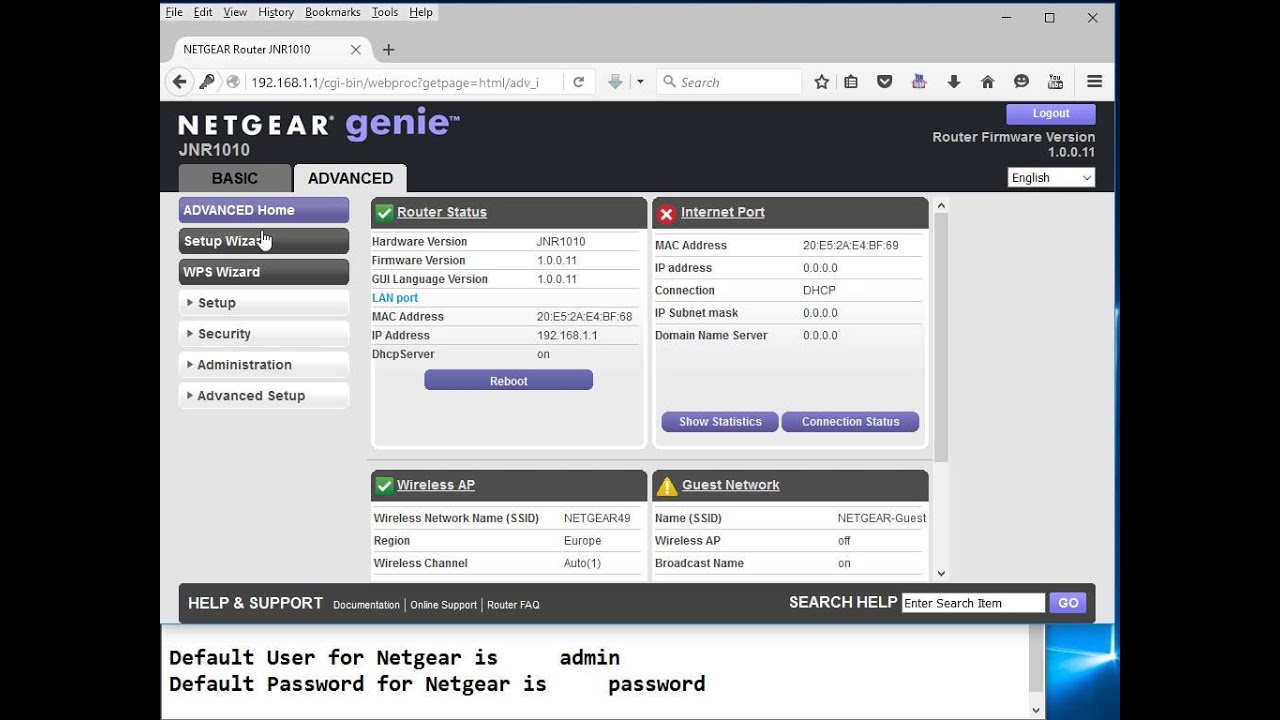Open the View menu

(235, 12)
